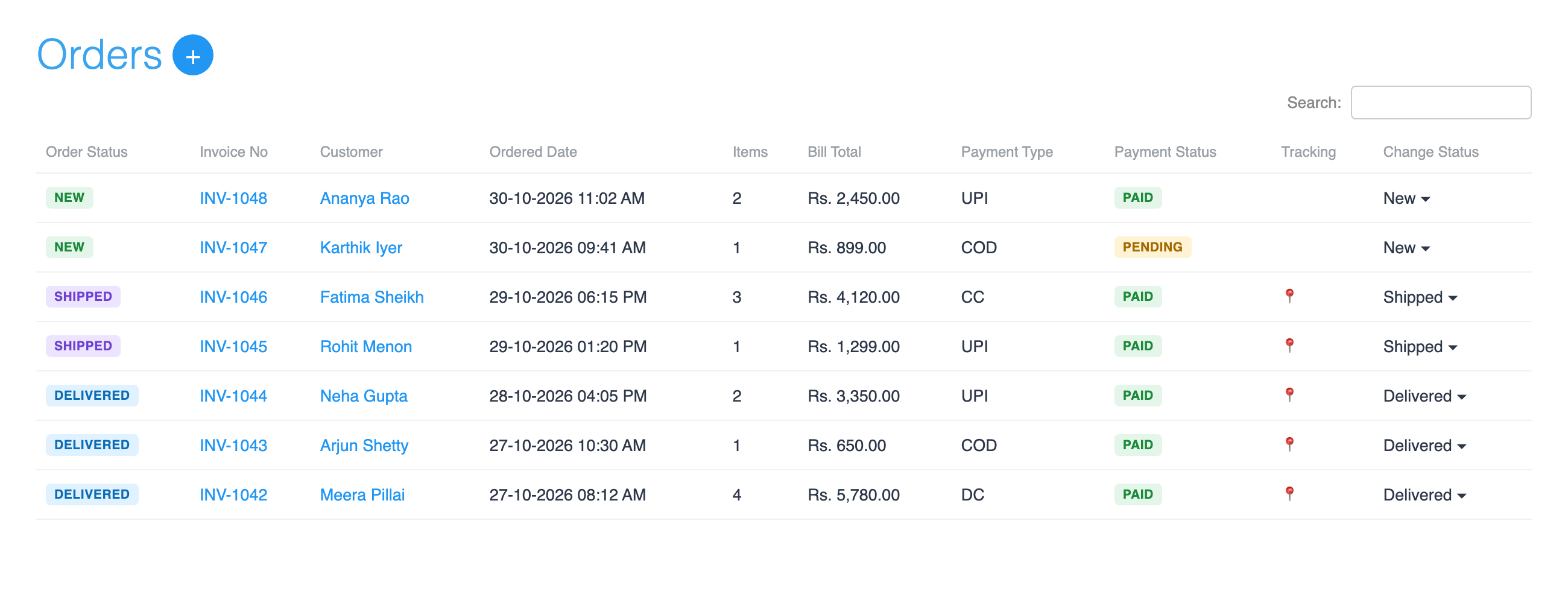This screenshot has height=603, width=1568.
Task: Open invoice INV-1046 link
Action: pyautogui.click(x=233, y=297)
